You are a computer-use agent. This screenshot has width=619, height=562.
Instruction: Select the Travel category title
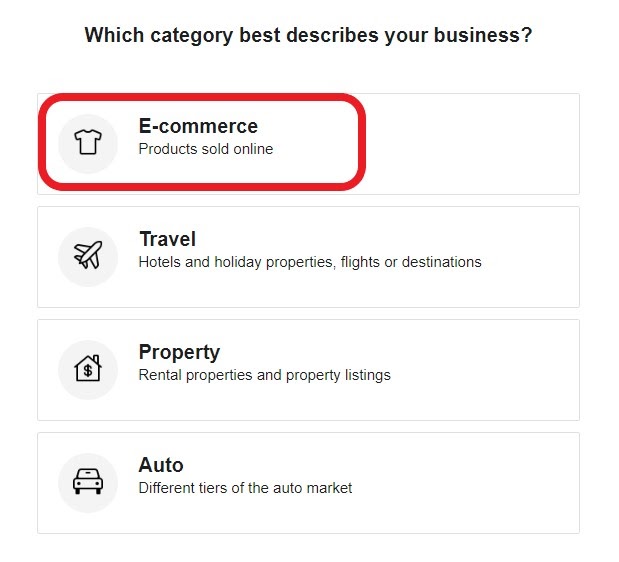tap(167, 239)
